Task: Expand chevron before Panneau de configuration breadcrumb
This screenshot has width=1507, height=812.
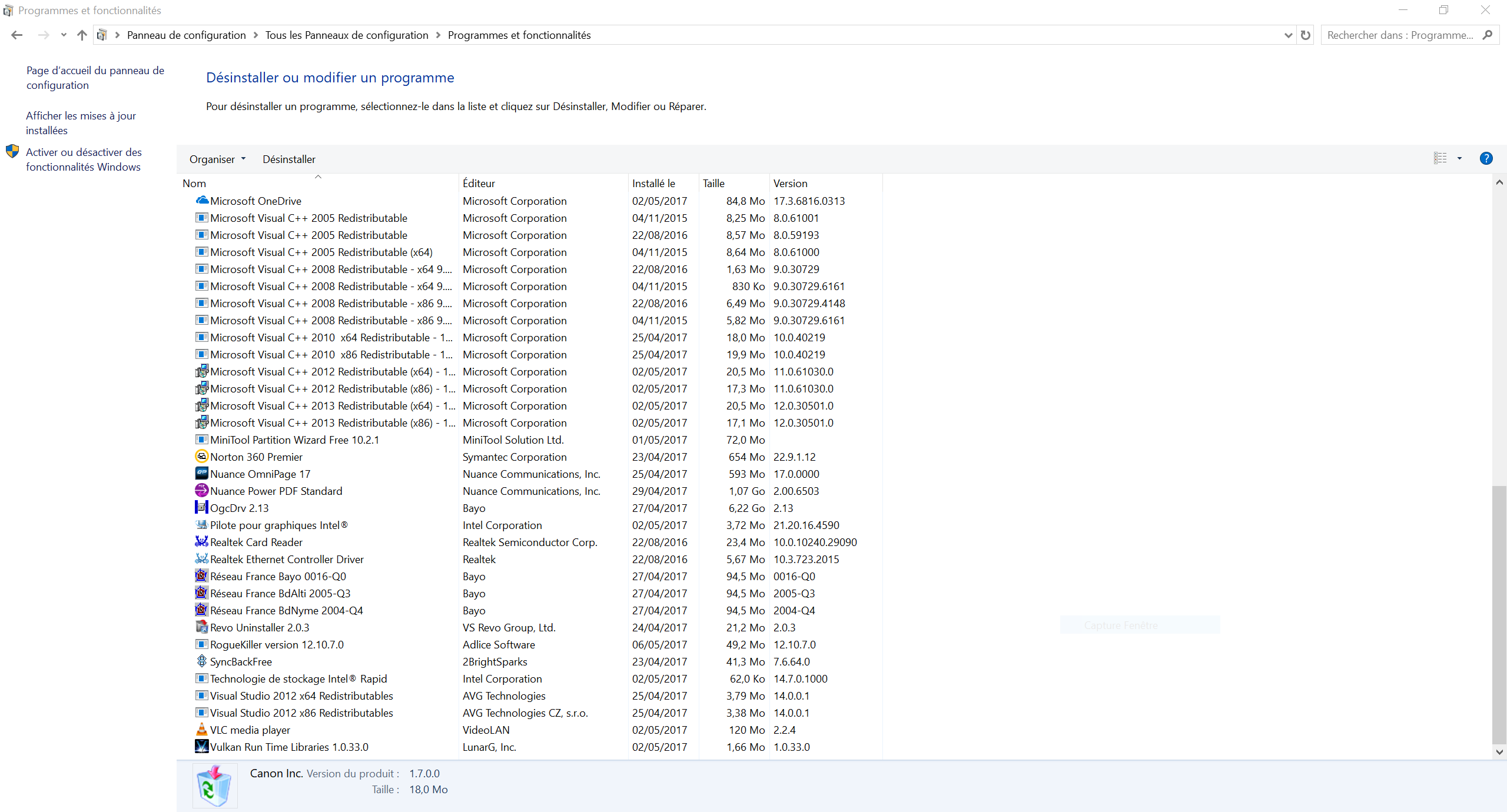Action: [x=117, y=35]
